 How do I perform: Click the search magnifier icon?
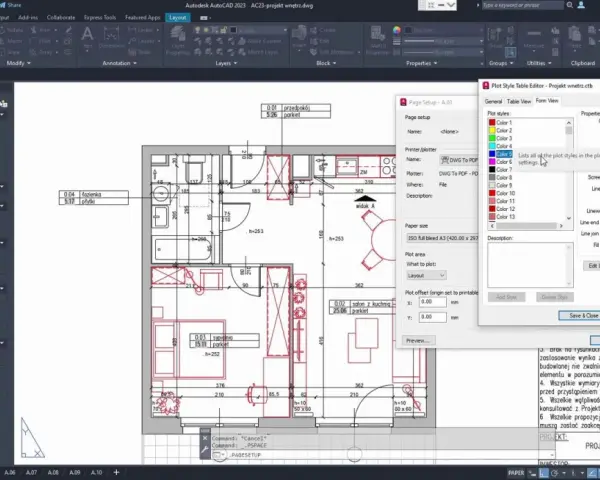(569, 5)
